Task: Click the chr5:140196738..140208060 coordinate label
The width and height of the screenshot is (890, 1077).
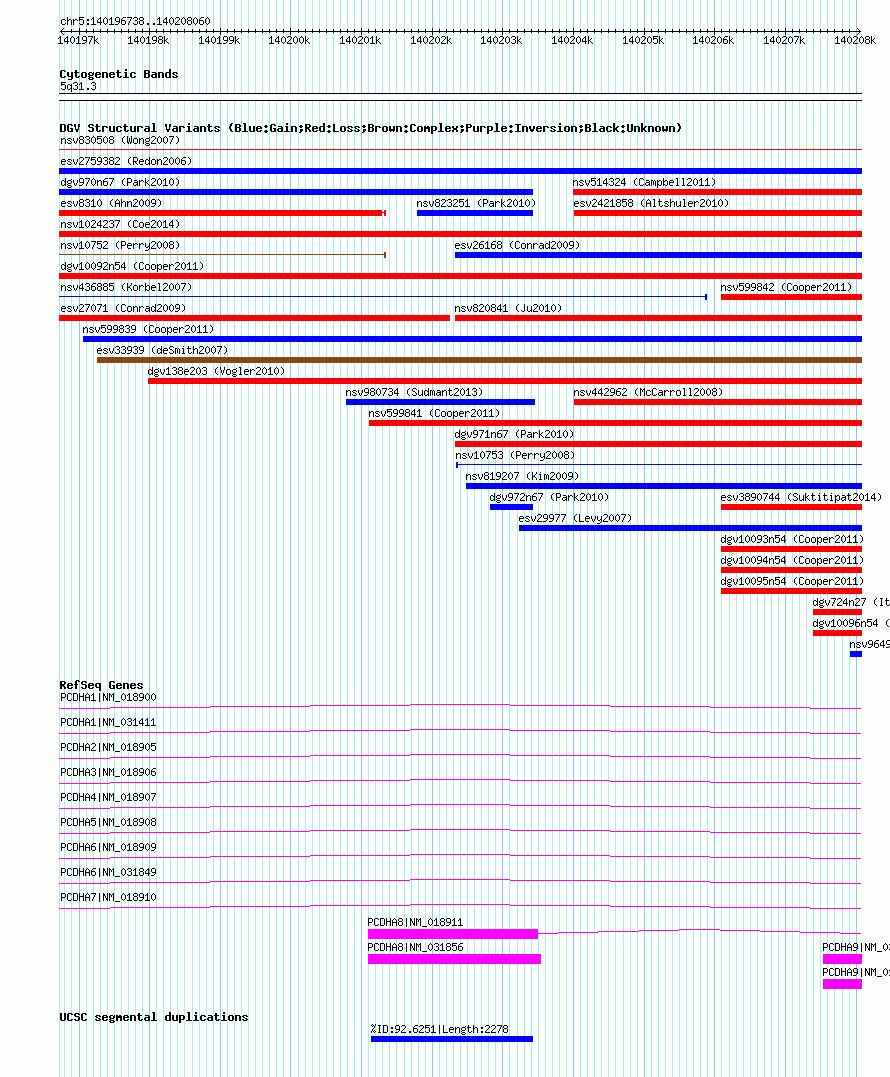Action: pyautogui.click(x=135, y=21)
